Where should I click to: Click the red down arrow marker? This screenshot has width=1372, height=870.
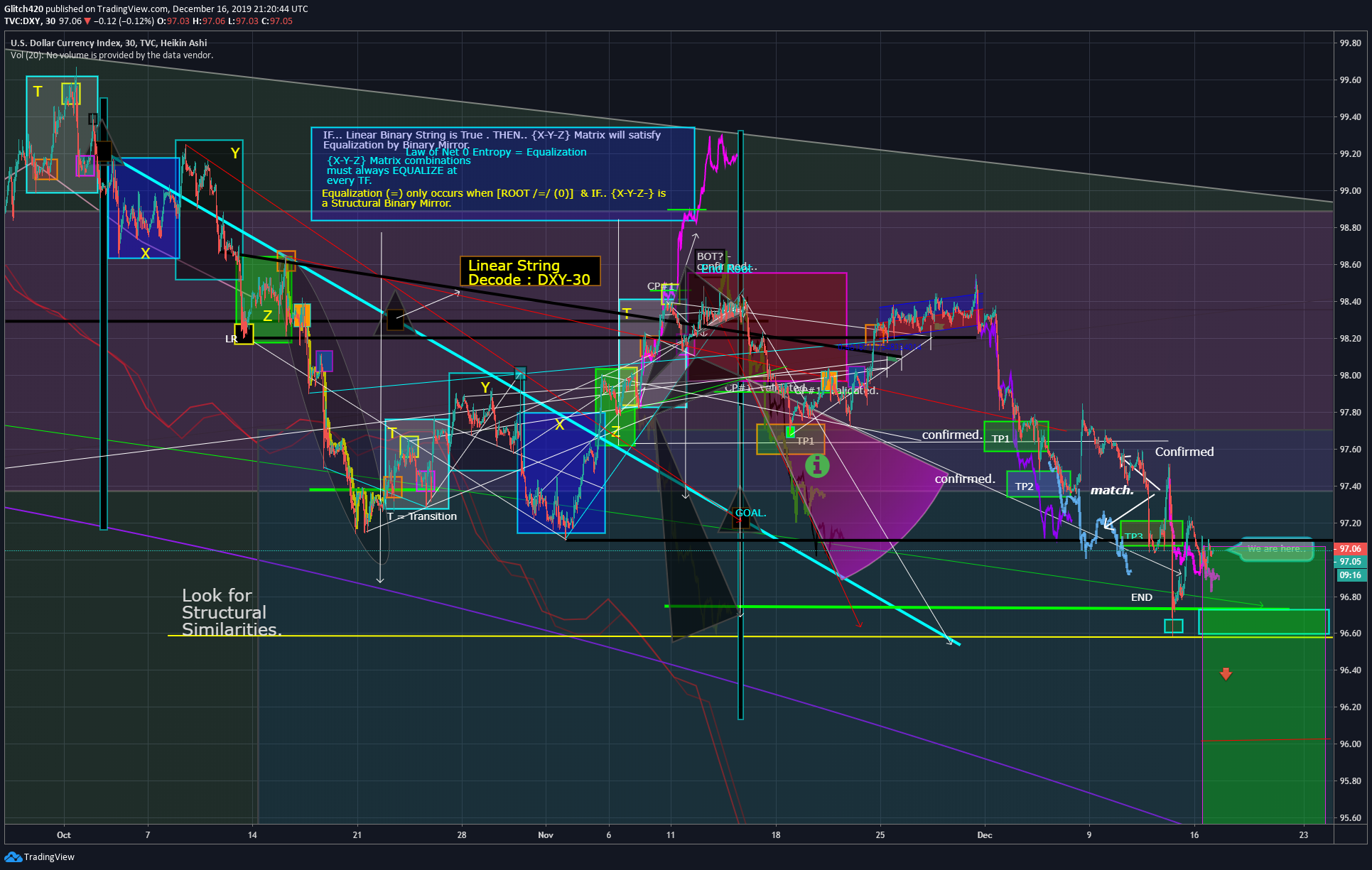tap(1226, 673)
